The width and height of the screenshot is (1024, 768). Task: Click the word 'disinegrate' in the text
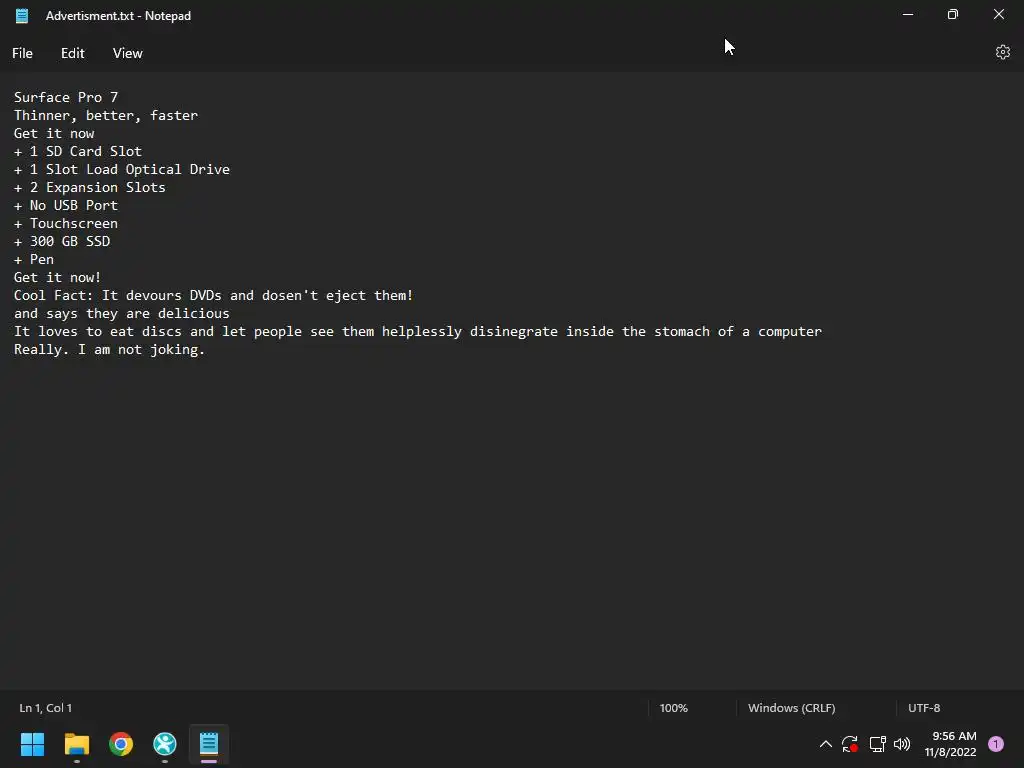click(x=514, y=332)
